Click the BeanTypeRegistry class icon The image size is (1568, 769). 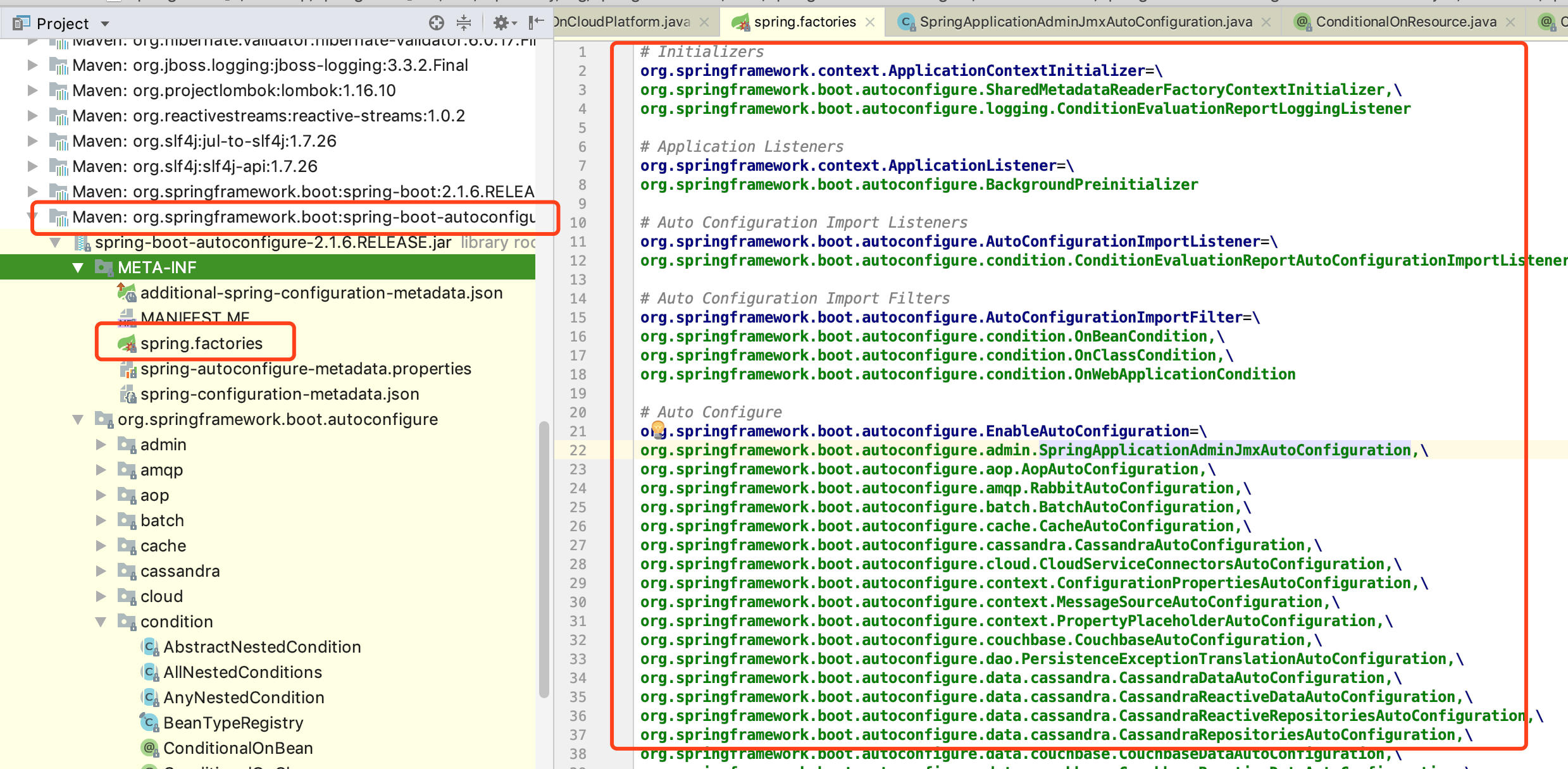[149, 722]
